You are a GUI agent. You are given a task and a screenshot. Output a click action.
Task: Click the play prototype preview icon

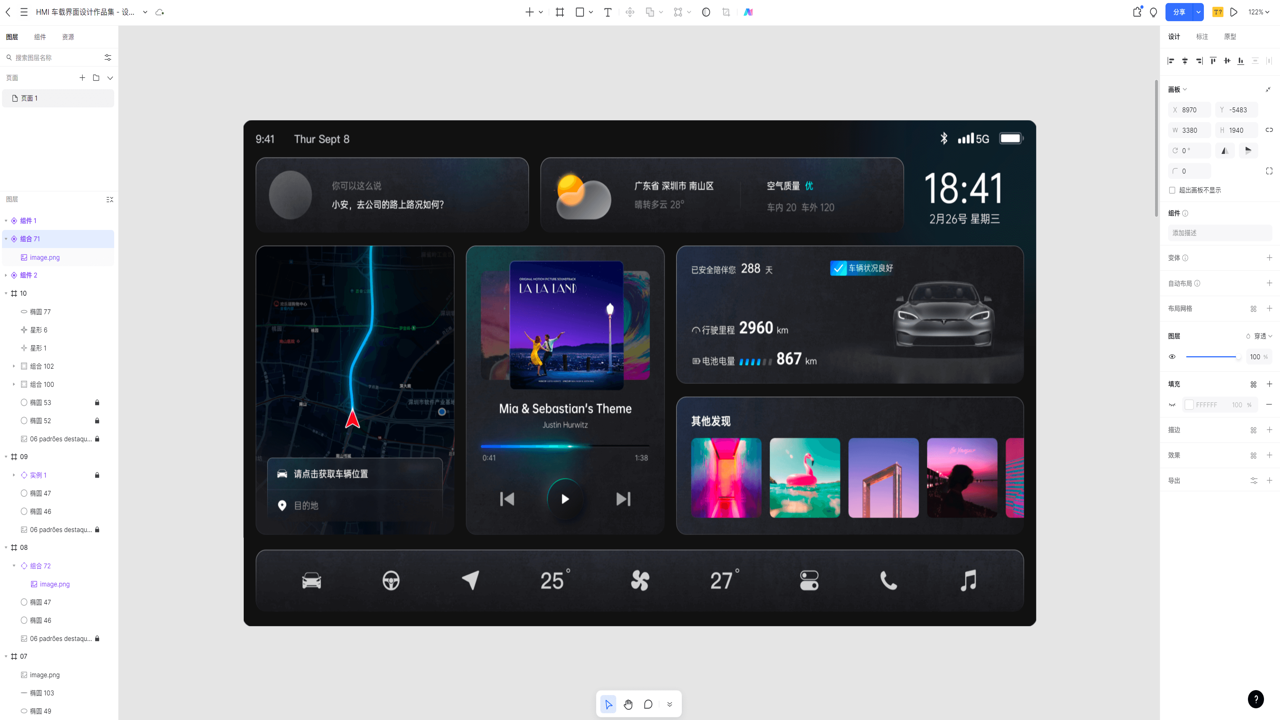click(1234, 12)
